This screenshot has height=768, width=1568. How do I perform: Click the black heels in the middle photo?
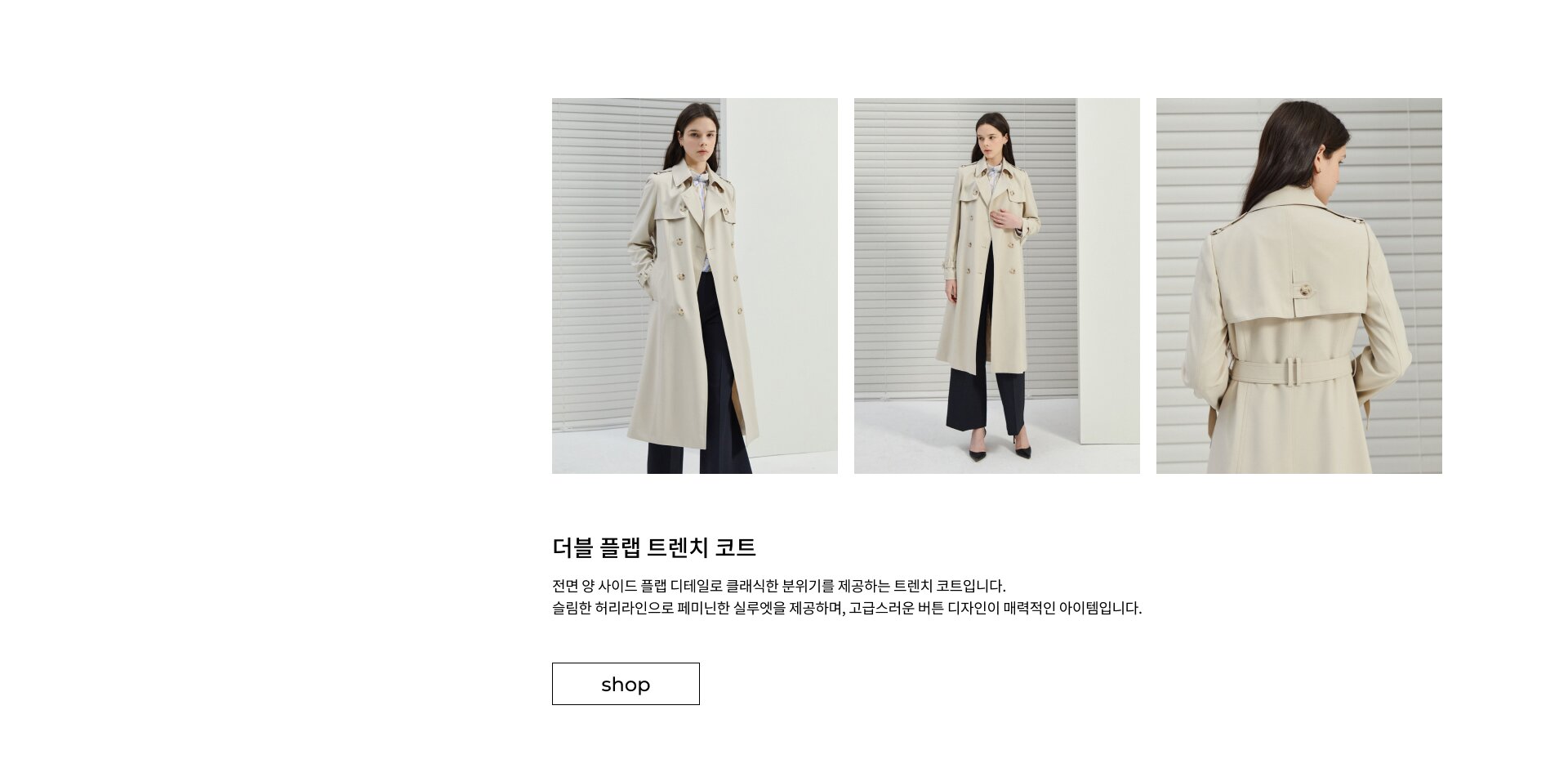pyautogui.click(x=1000, y=448)
